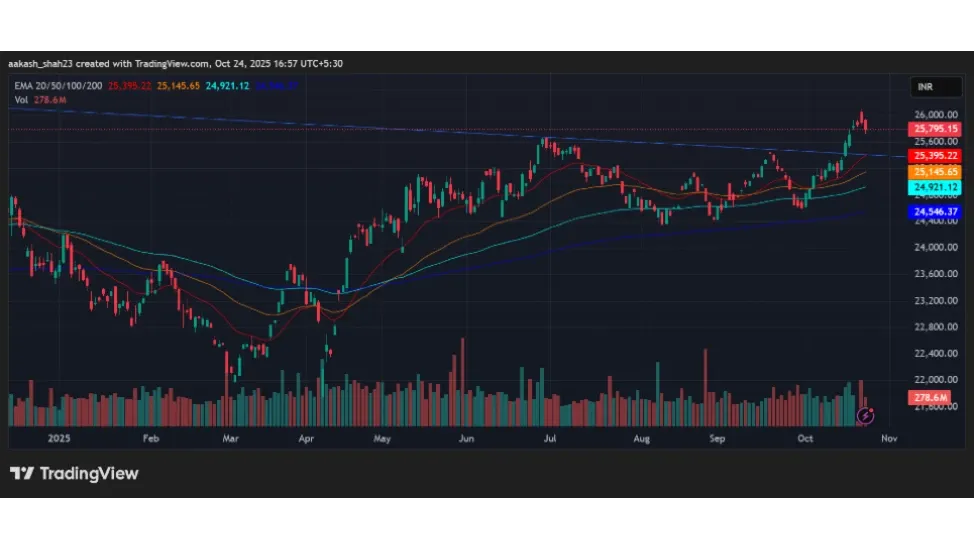Click the blue 24,546.37 EMA price tag
Screen dimensions: 974x548
(934, 212)
